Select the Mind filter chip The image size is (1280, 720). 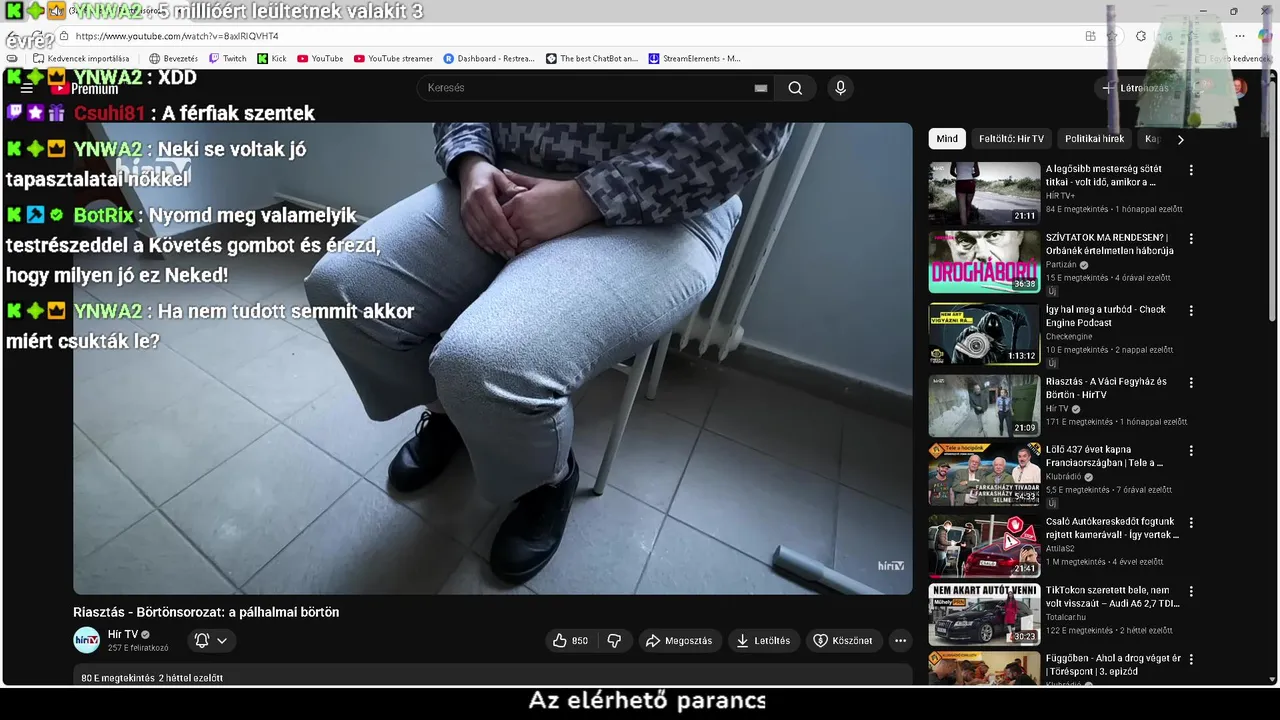[x=947, y=139]
